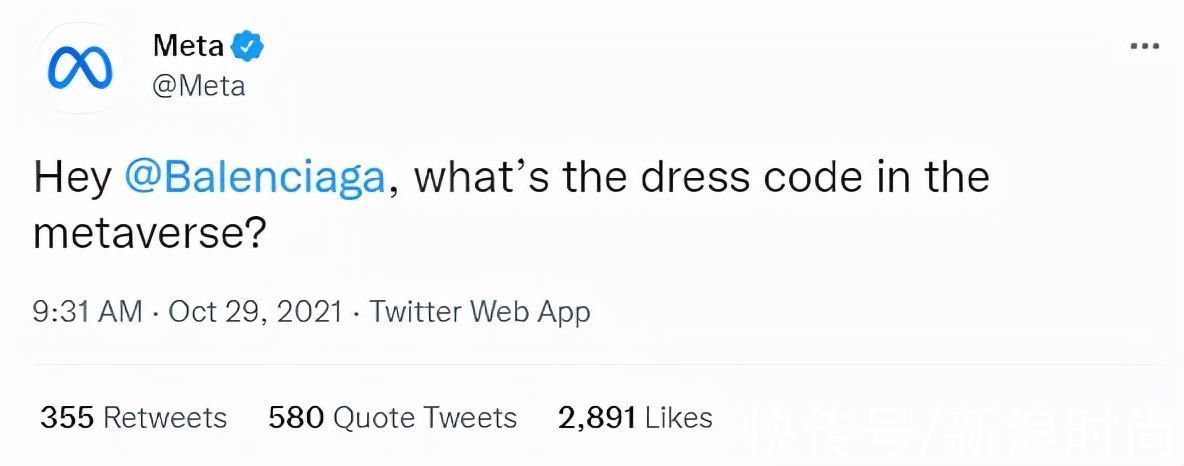Click the word Hey starting the tweet
Screen dimensions: 1184x466
coord(72,180)
